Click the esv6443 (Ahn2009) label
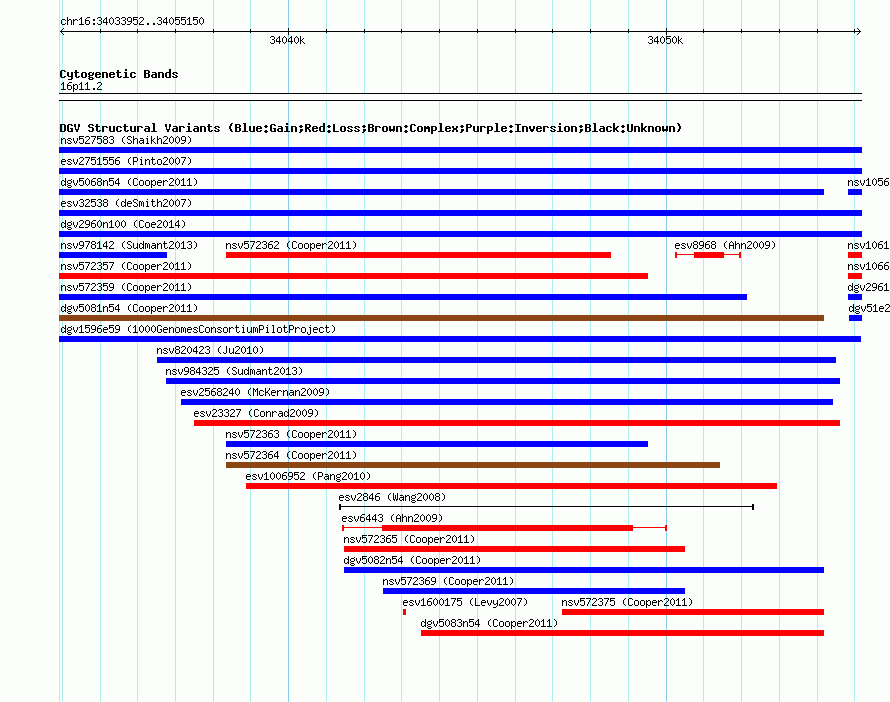This screenshot has height=702, width=890. (392, 518)
